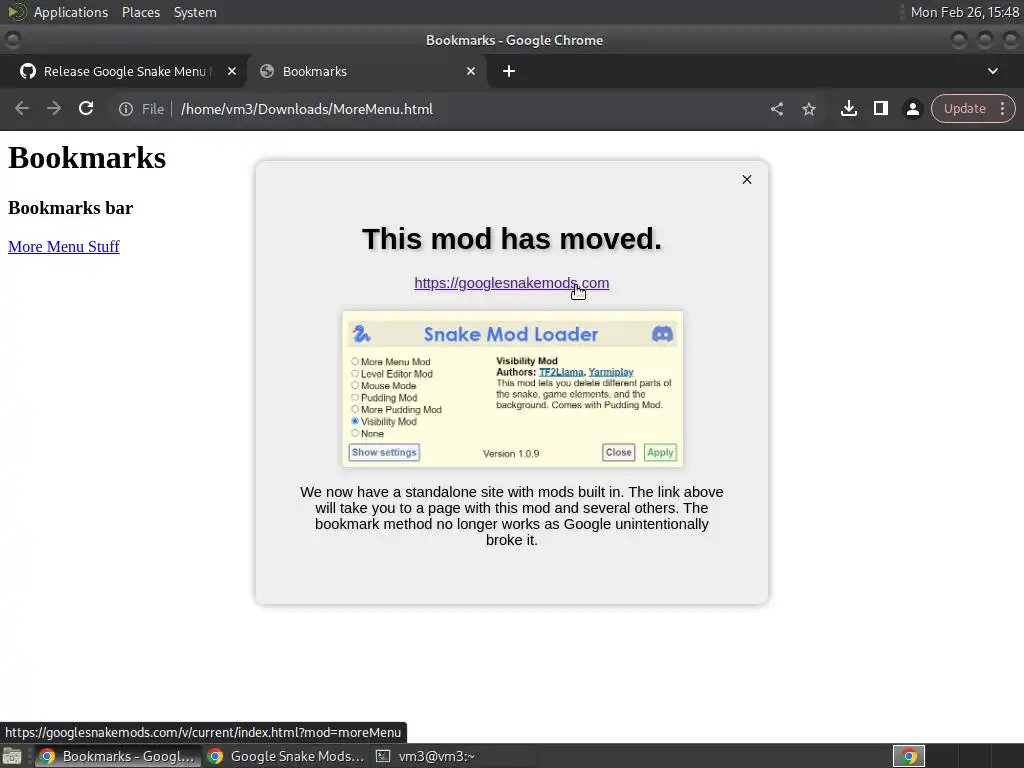Switch to the Release Google Snake Menu tab
The width and height of the screenshot is (1024, 768).
tap(123, 71)
